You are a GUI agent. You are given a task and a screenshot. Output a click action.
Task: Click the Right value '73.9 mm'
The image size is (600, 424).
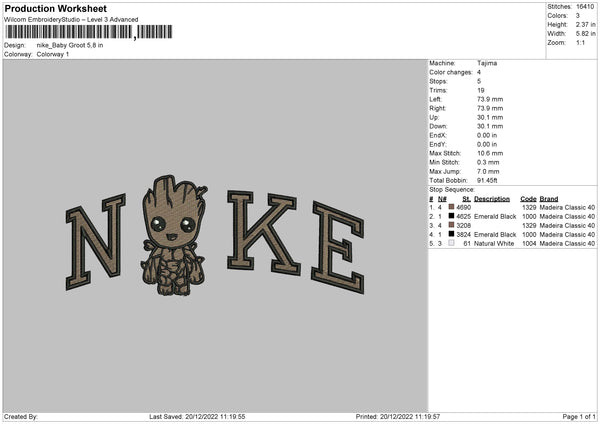[x=490, y=108]
